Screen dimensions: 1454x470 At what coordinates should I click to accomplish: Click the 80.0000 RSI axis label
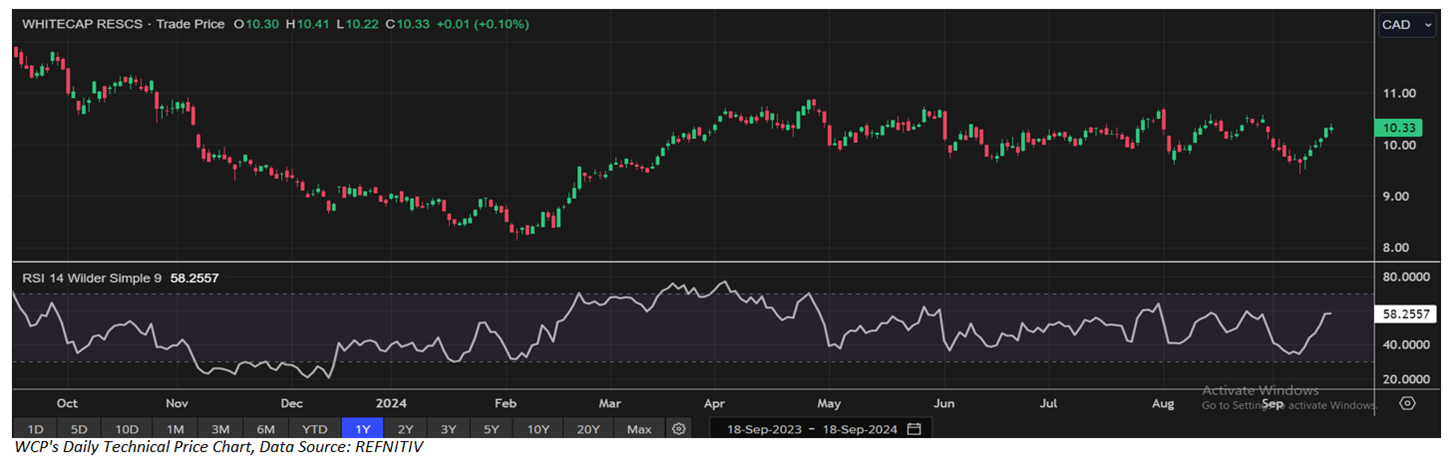click(1405, 277)
